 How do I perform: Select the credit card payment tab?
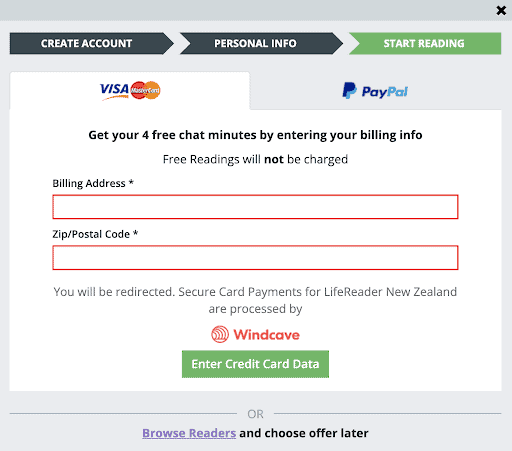click(130, 90)
